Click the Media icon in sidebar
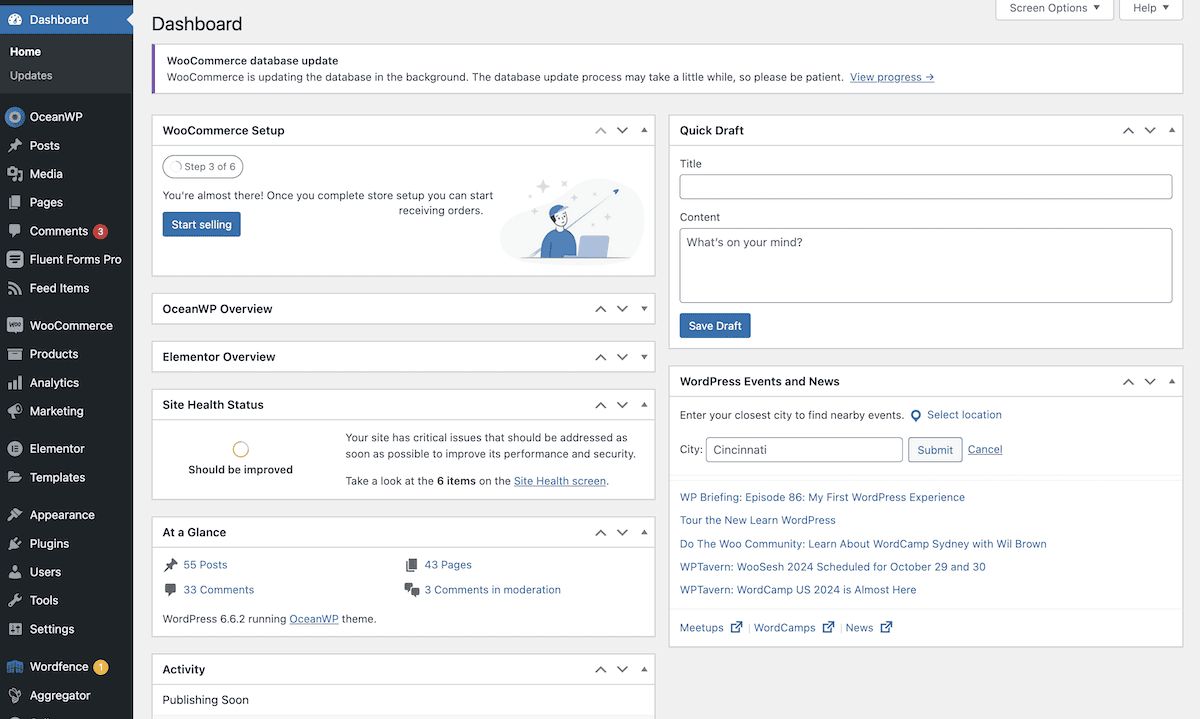This screenshot has height=719, width=1200. (x=15, y=174)
